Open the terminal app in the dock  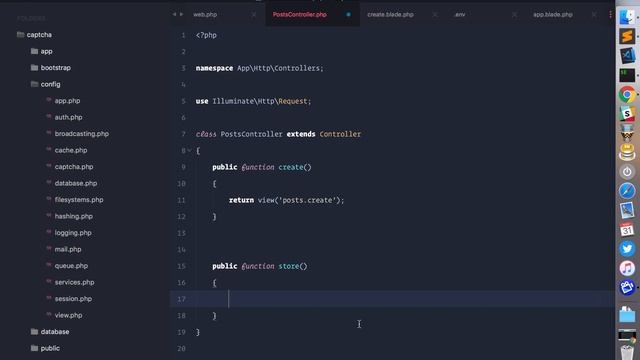click(627, 75)
